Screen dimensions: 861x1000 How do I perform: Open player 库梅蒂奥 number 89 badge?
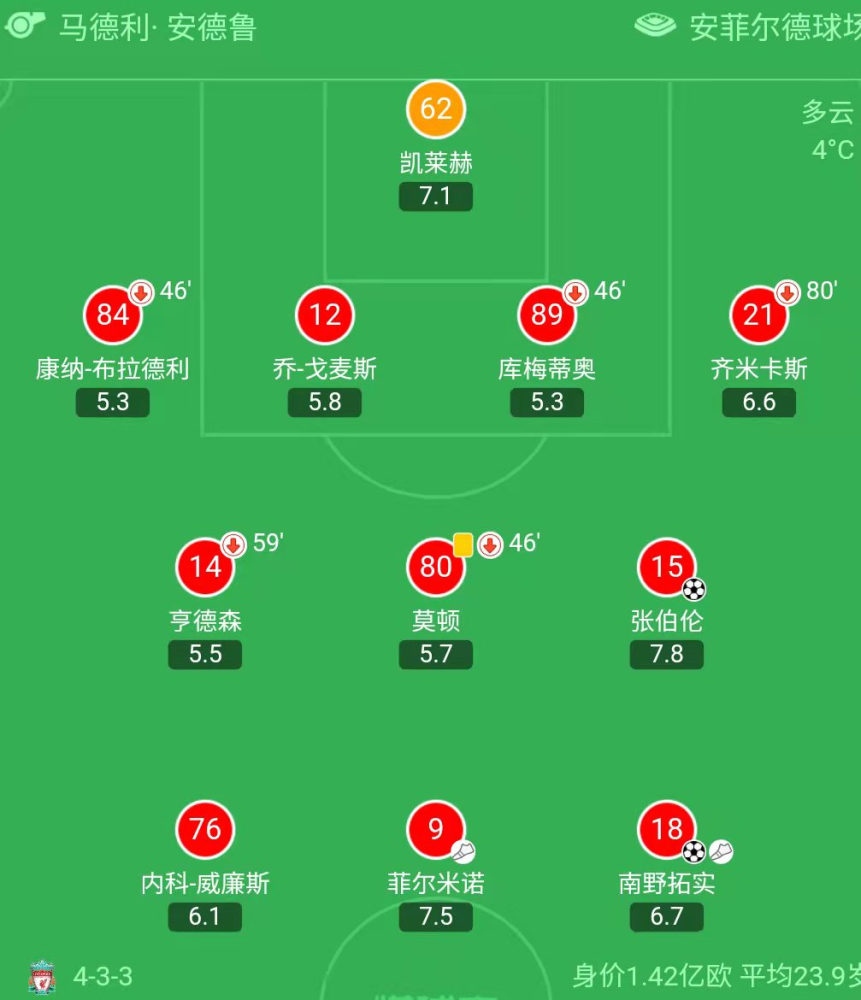(547, 315)
